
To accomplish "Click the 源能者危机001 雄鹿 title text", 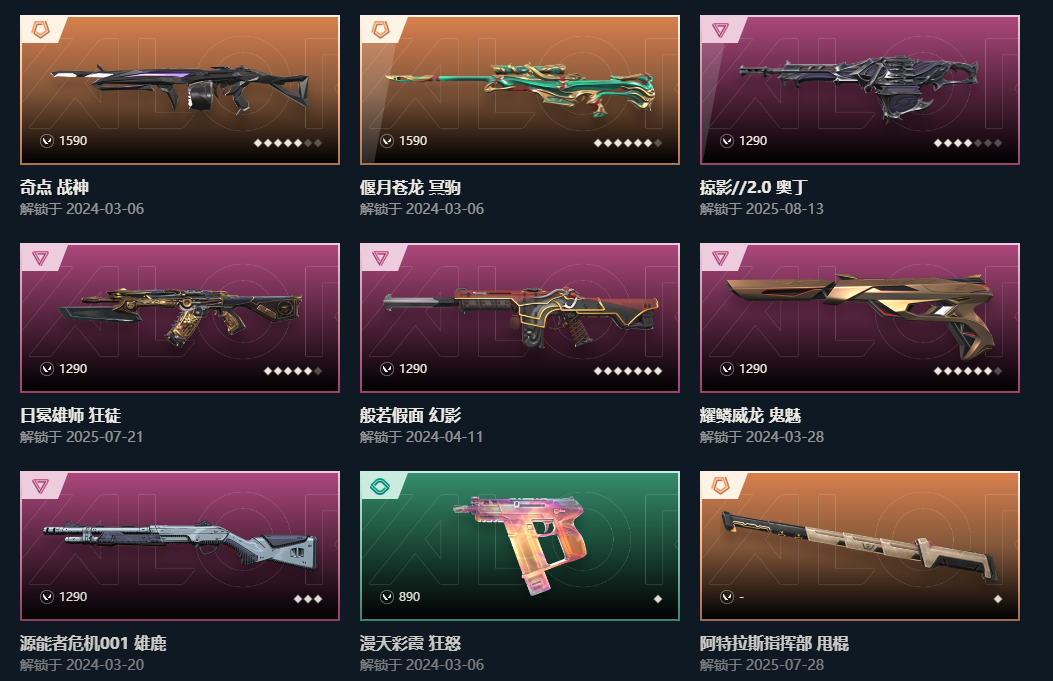I will pos(93,643).
